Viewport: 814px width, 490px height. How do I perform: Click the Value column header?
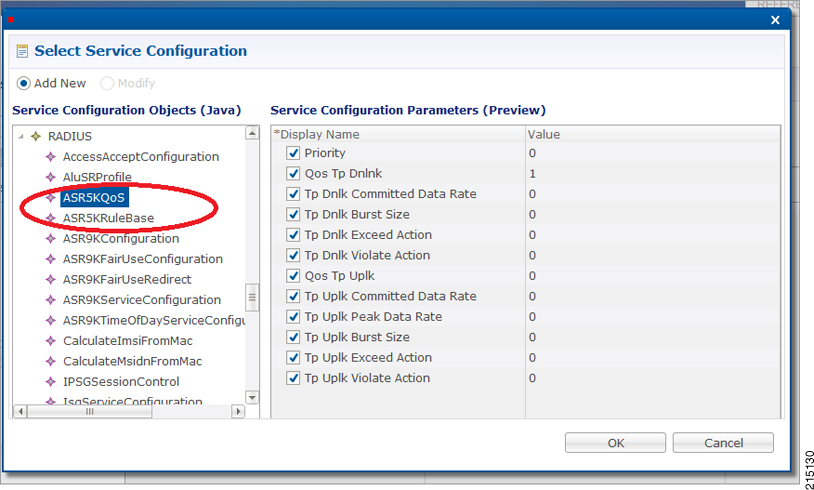tap(653, 134)
